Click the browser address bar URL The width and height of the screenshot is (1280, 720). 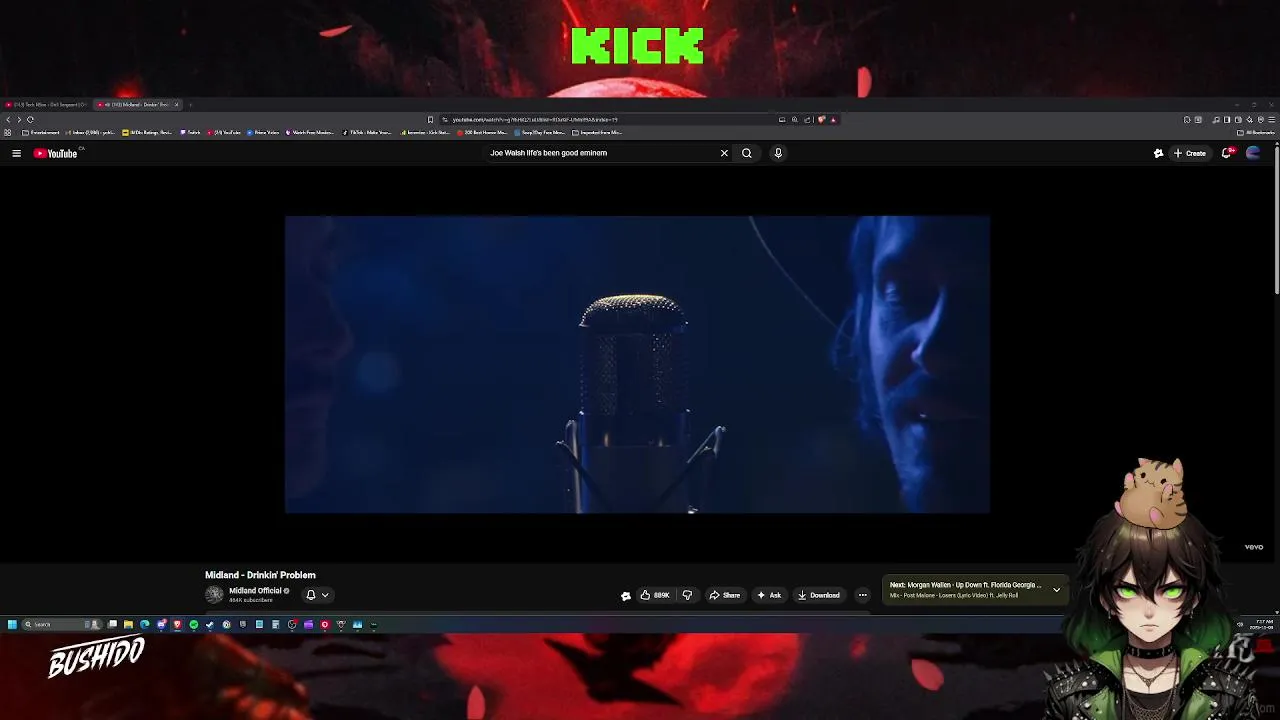coord(535,120)
